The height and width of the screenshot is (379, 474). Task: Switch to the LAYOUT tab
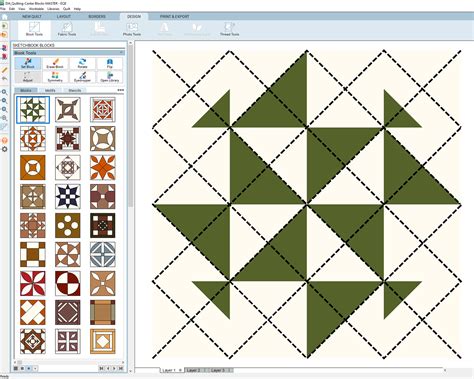click(x=63, y=16)
